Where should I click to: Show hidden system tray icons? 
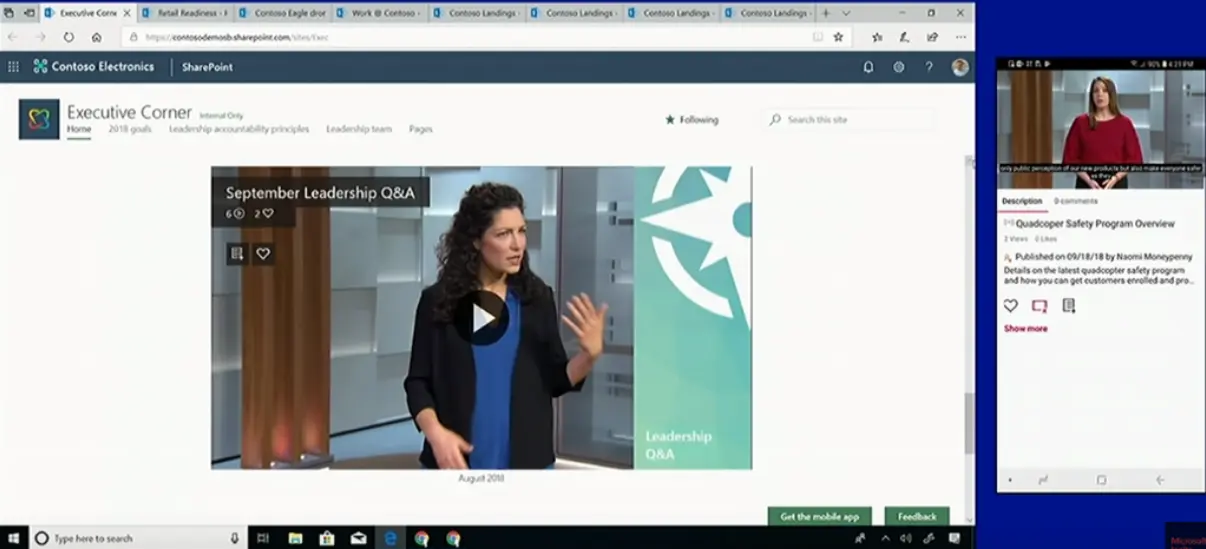point(885,538)
